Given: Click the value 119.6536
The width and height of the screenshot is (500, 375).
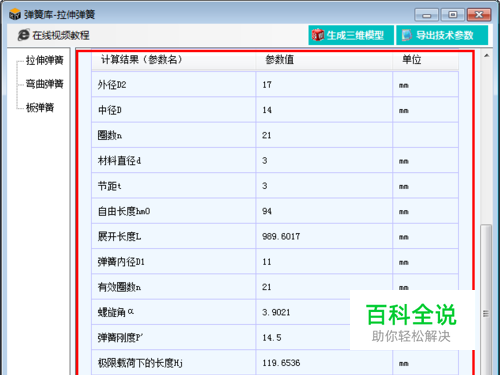Looking at the screenshot, I should point(281,363).
